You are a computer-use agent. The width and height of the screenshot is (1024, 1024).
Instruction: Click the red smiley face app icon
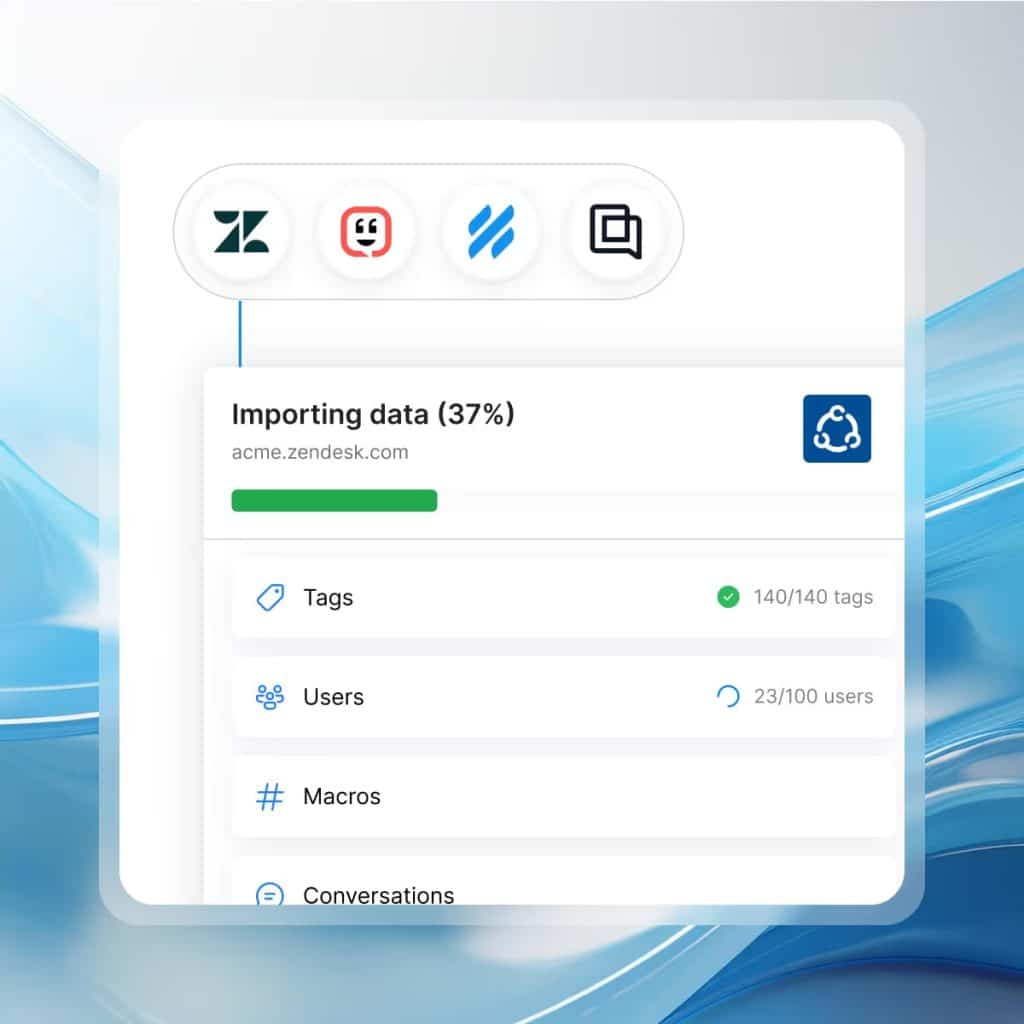click(x=365, y=232)
